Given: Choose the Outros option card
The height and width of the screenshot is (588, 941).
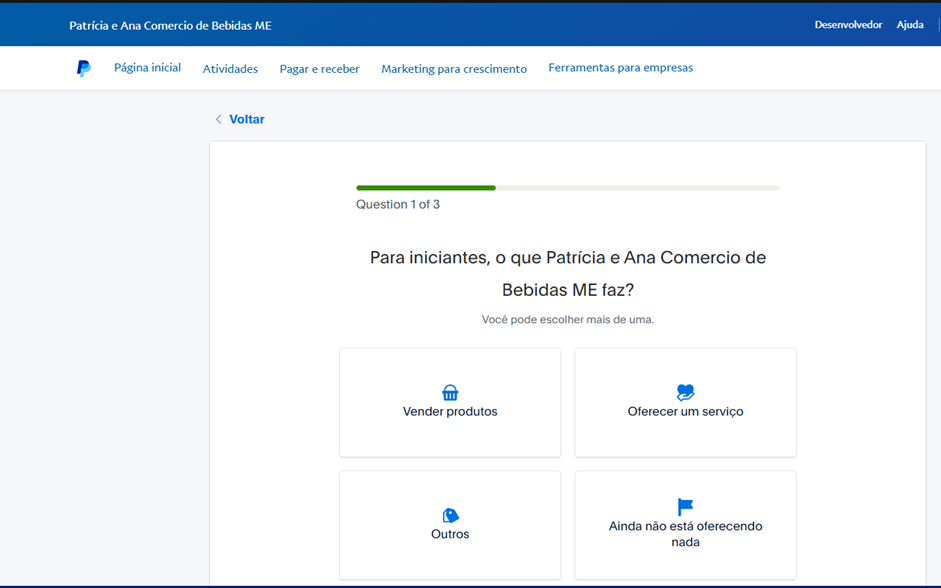Looking at the screenshot, I should tap(450, 525).
